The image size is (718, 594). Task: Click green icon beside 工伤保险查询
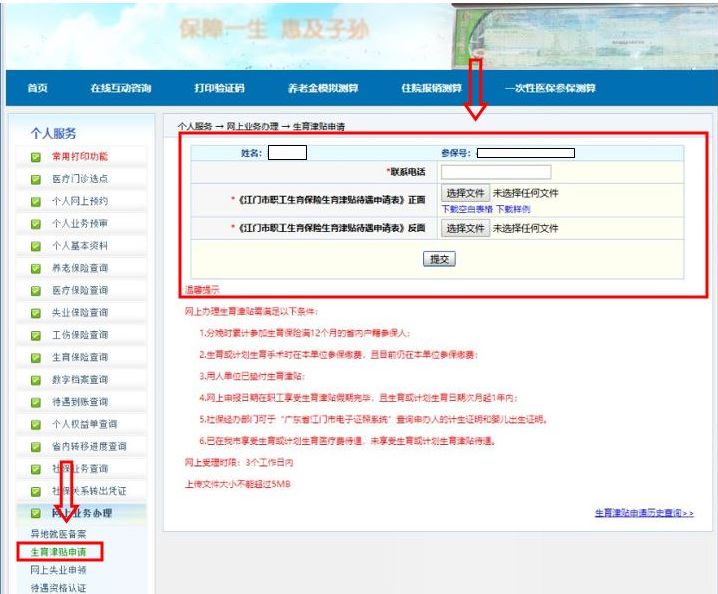tap(36, 336)
